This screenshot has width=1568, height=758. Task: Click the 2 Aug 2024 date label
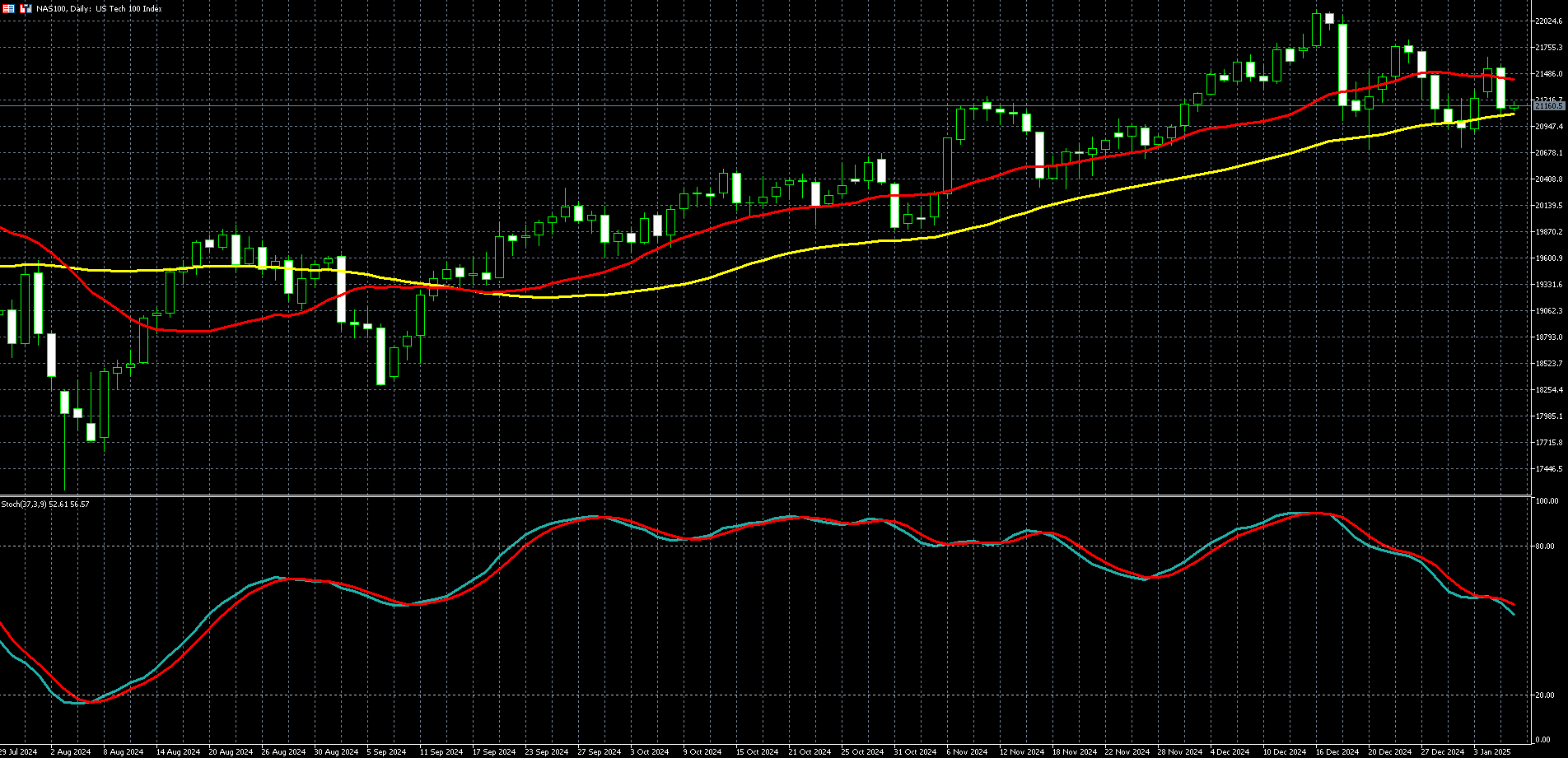(70, 751)
